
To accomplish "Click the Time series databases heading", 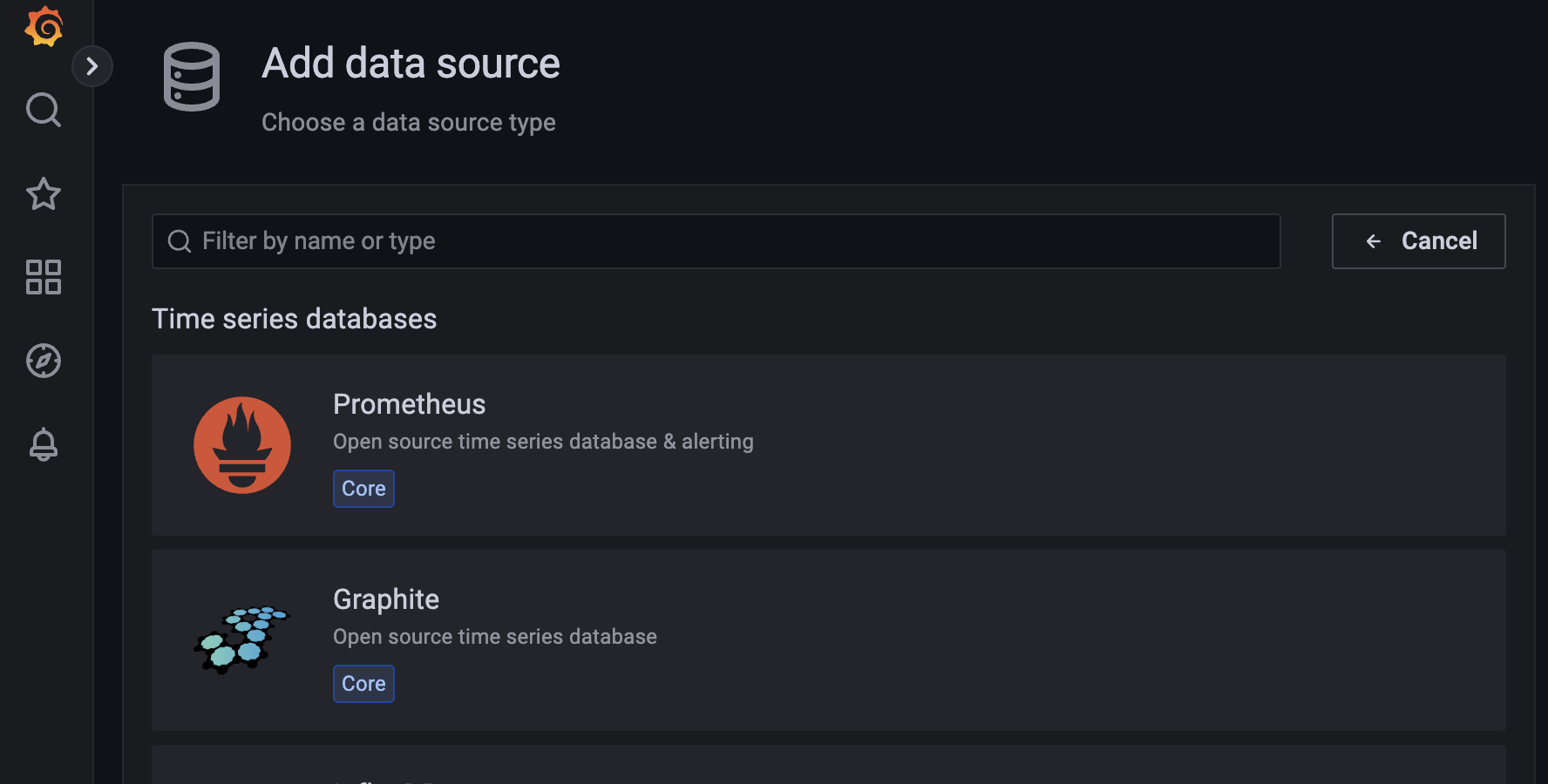I will (x=295, y=319).
